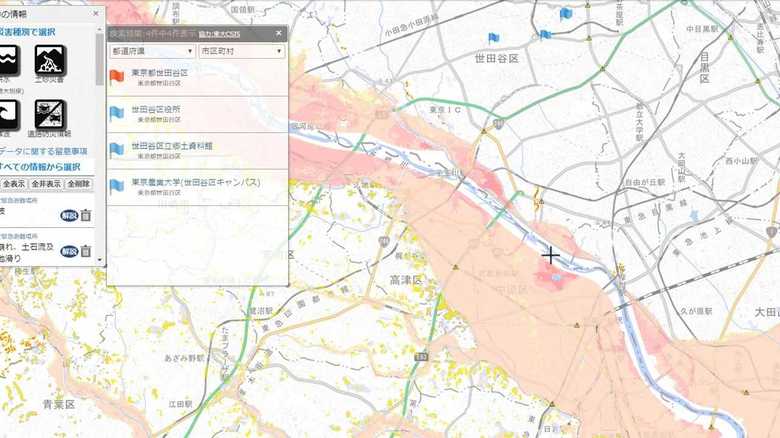Viewport: 780px width, 438px height.
Task: Close the search results panel
Action: click(279, 33)
